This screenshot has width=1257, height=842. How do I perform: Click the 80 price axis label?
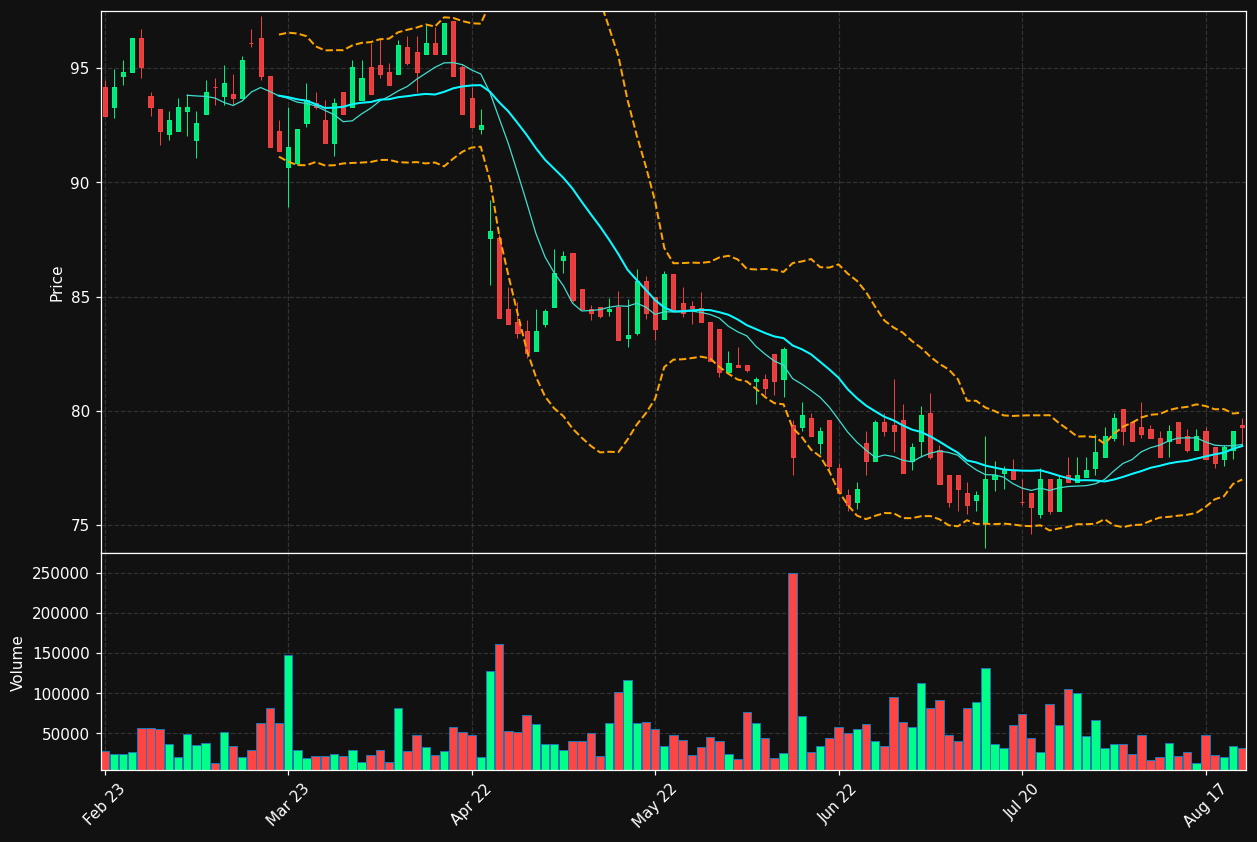click(79, 411)
